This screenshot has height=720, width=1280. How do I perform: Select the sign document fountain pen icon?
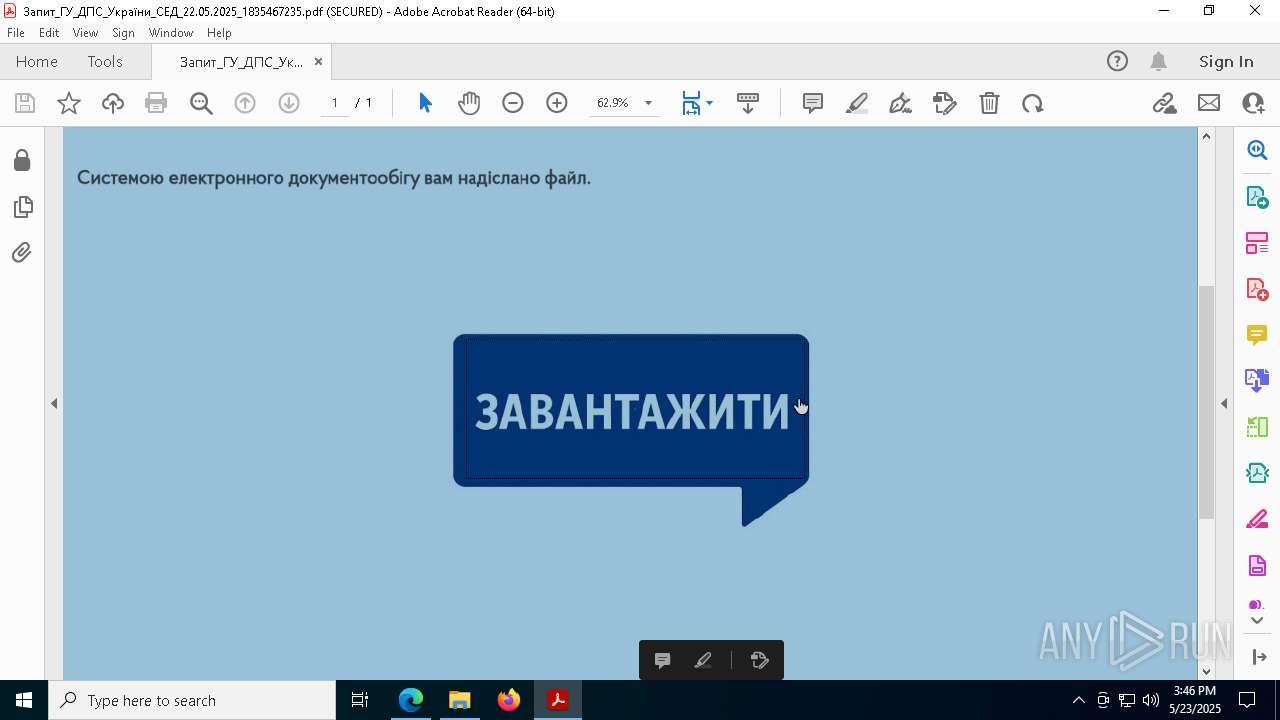click(x=900, y=103)
